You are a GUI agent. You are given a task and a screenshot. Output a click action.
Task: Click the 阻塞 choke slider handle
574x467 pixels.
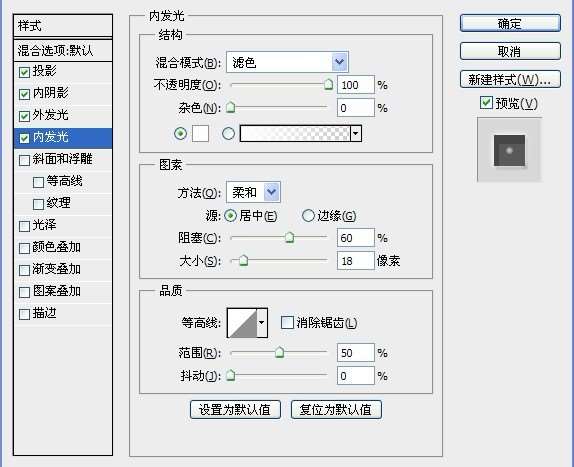[x=289, y=238]
